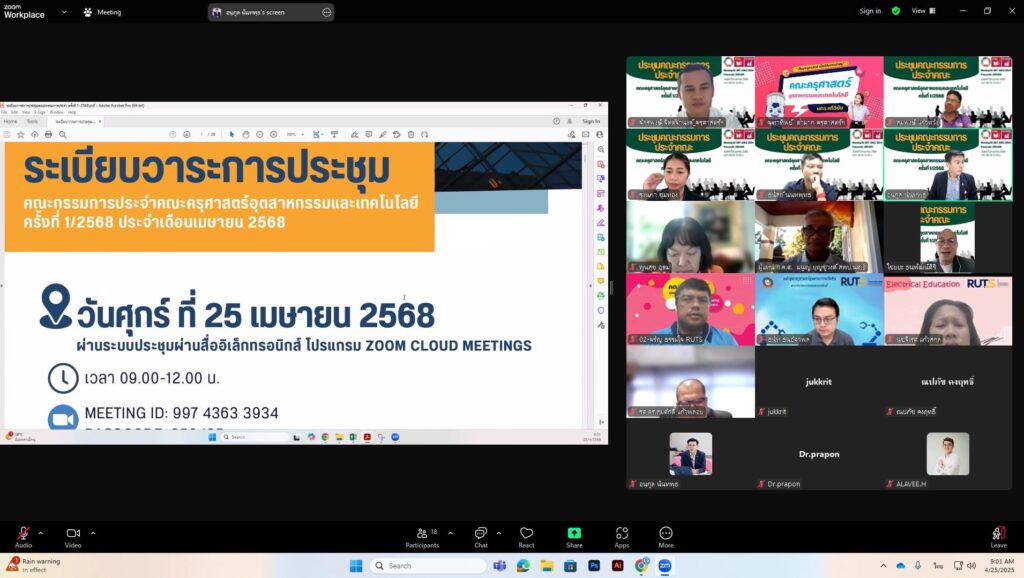Click the Acrobat print icon
The width and height of the screenshot is (1024, 578).
(x=48, y=135)
